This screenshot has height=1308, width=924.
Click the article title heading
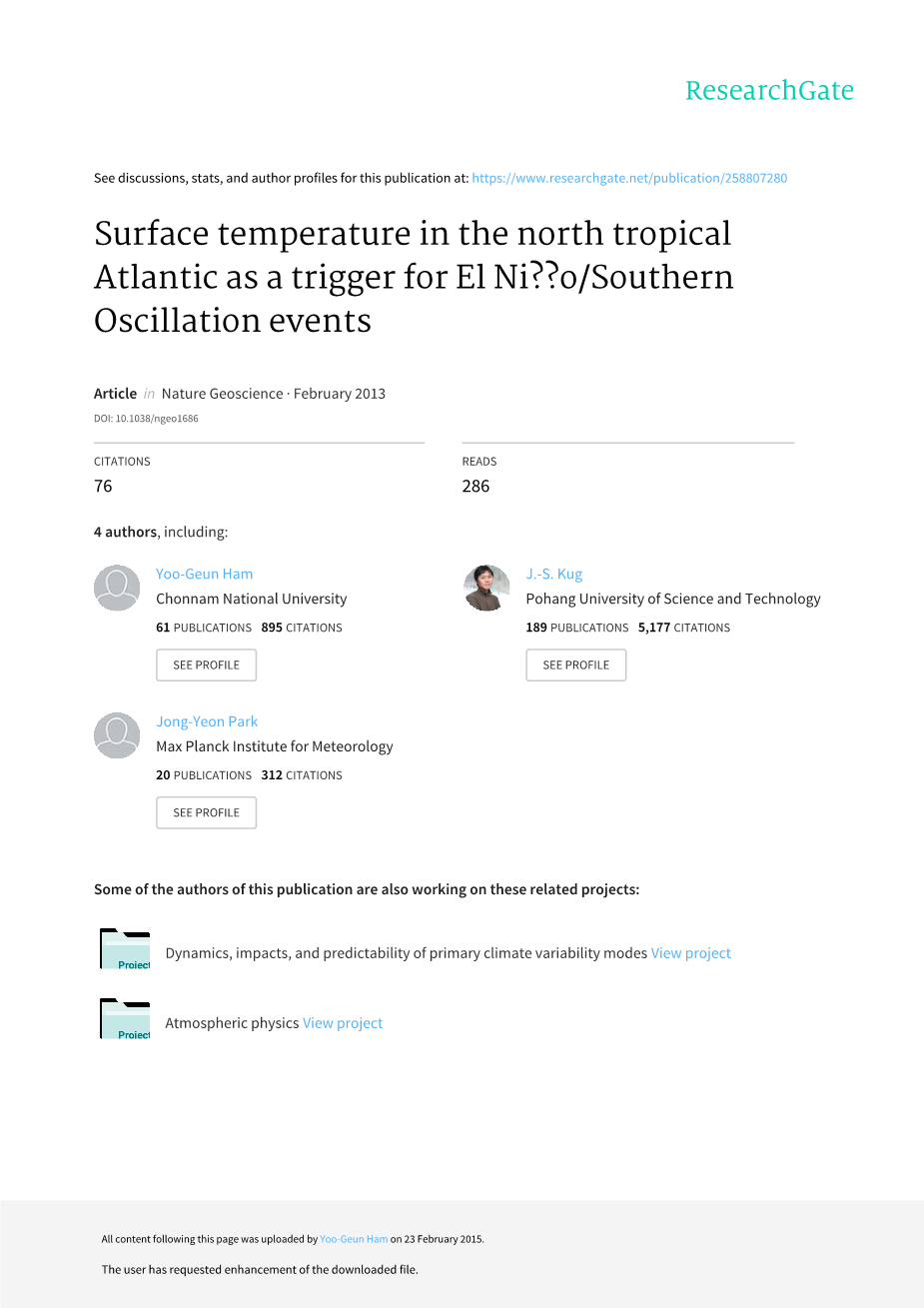[x=414, y=277]
